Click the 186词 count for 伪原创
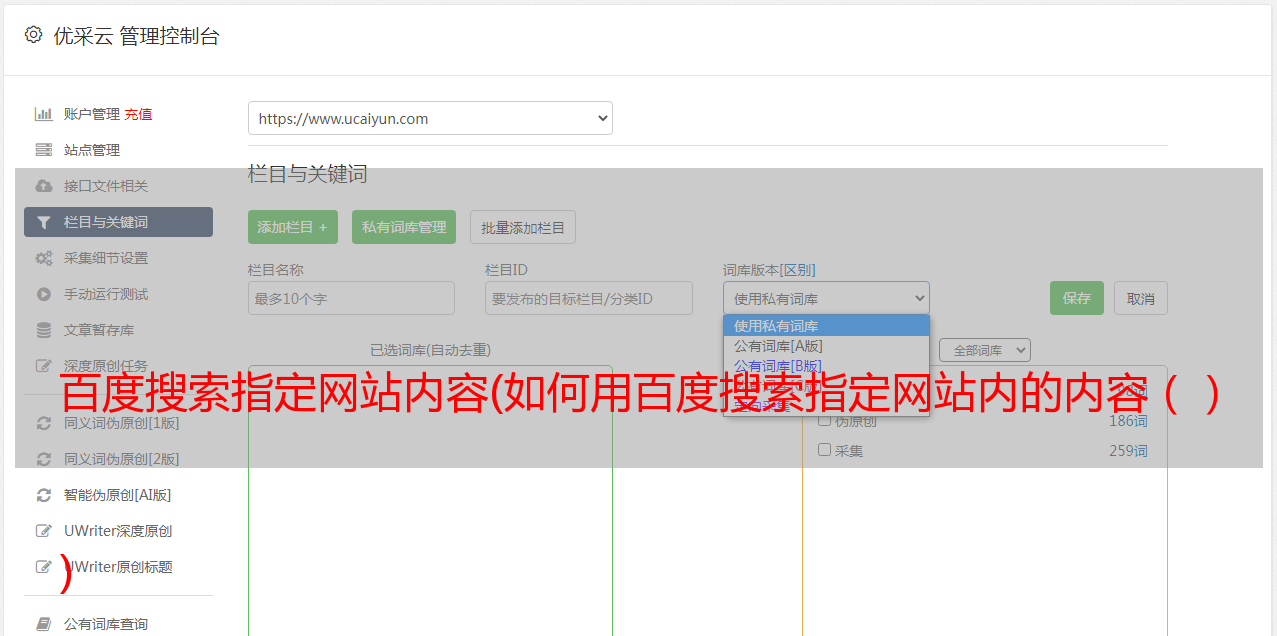This screenshot has height=636, width=1277. click(1128, 421)
